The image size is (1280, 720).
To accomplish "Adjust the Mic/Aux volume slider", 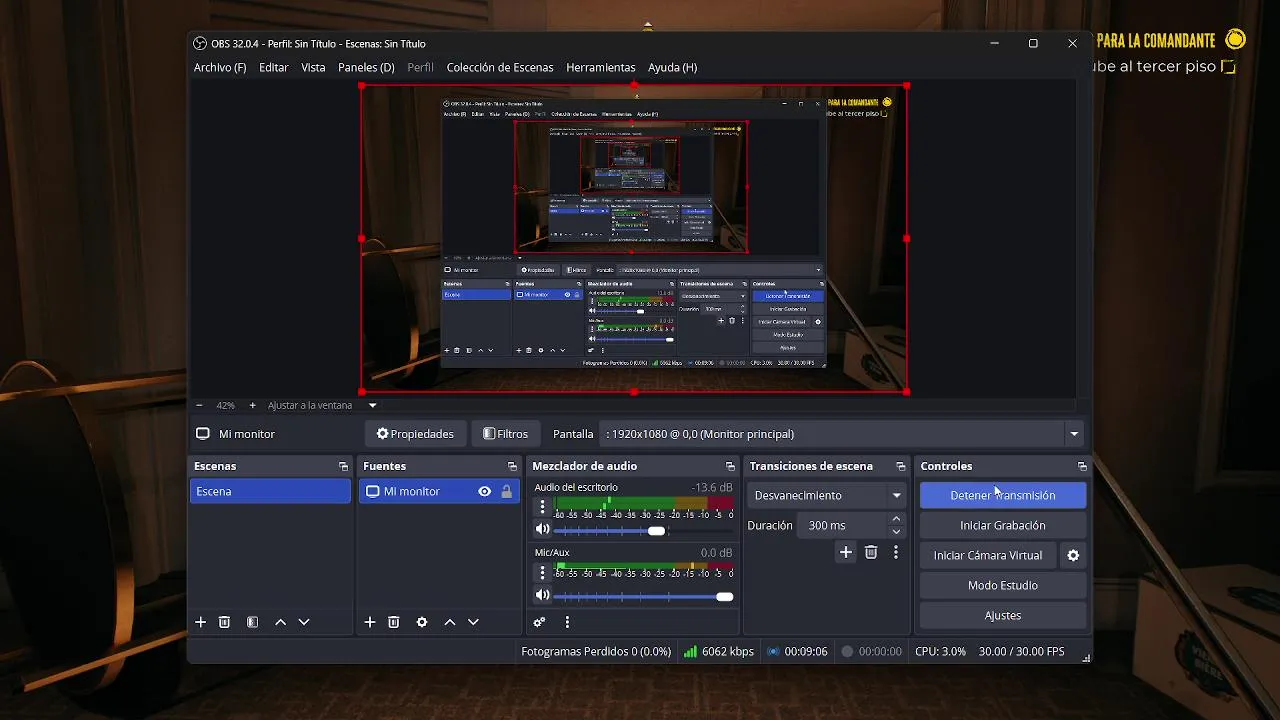I will pyautogui.click(x=643, y=596).
